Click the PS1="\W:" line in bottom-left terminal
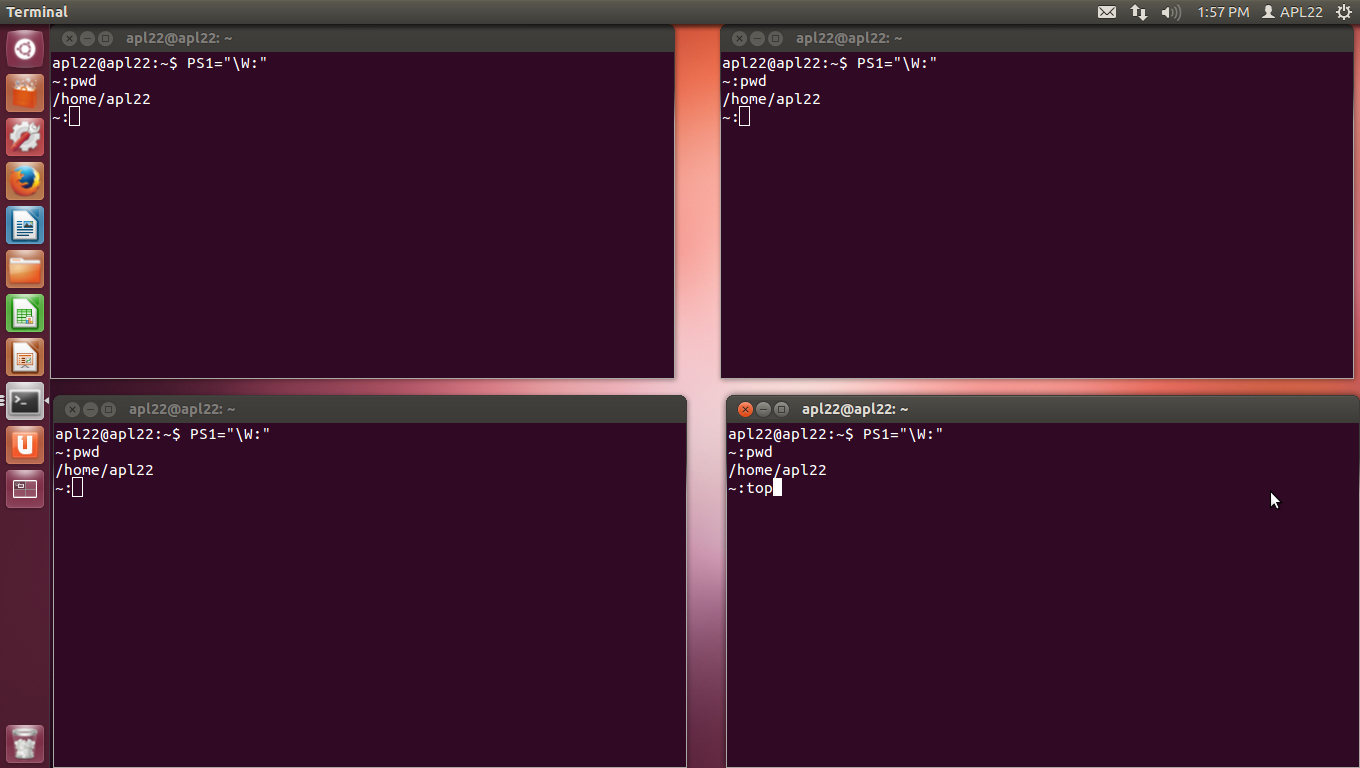 coord(163,434)
